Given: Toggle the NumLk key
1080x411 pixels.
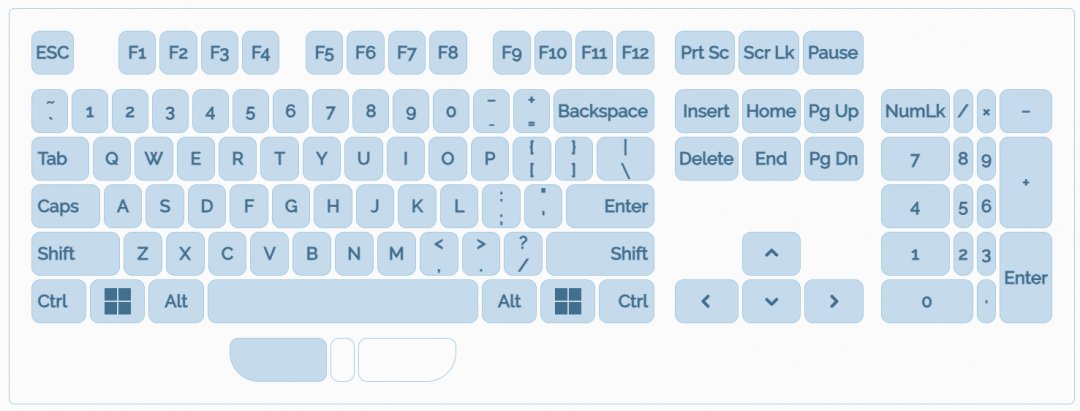Looking at the screenshot, I should (x=914, y=111).
